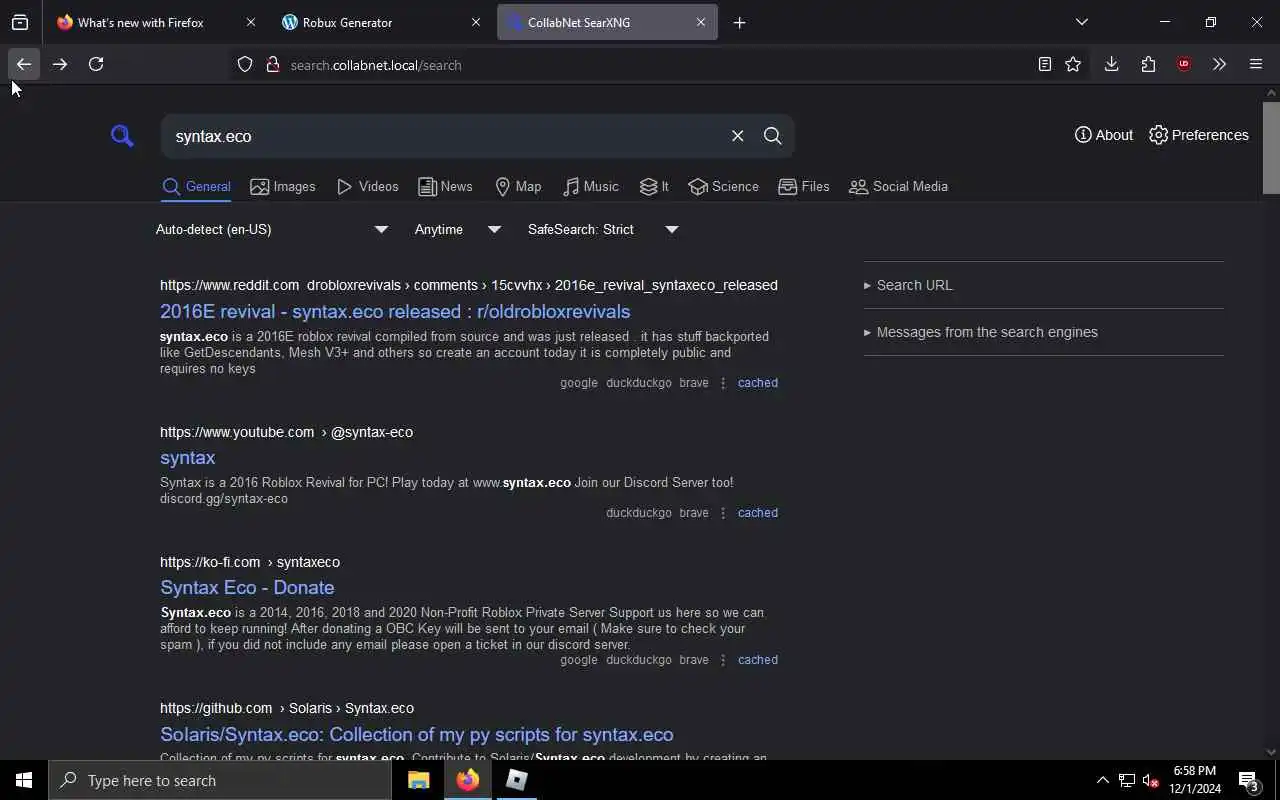
Task: Show site security lock information
Action: (272, 65)
